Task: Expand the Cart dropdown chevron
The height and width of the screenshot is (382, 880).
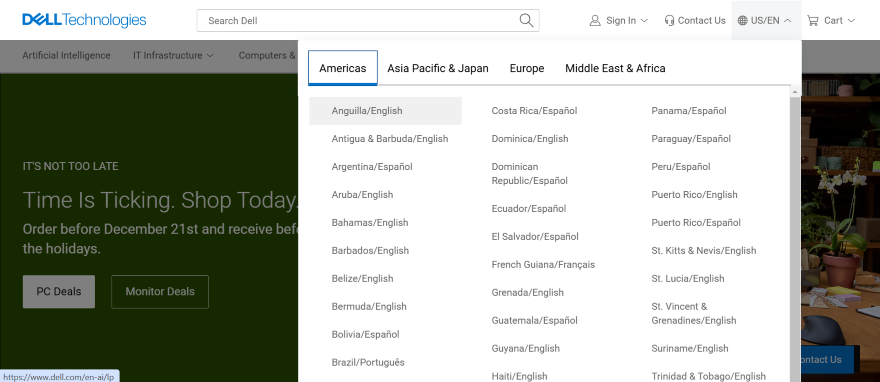Action: coord(851,21)
